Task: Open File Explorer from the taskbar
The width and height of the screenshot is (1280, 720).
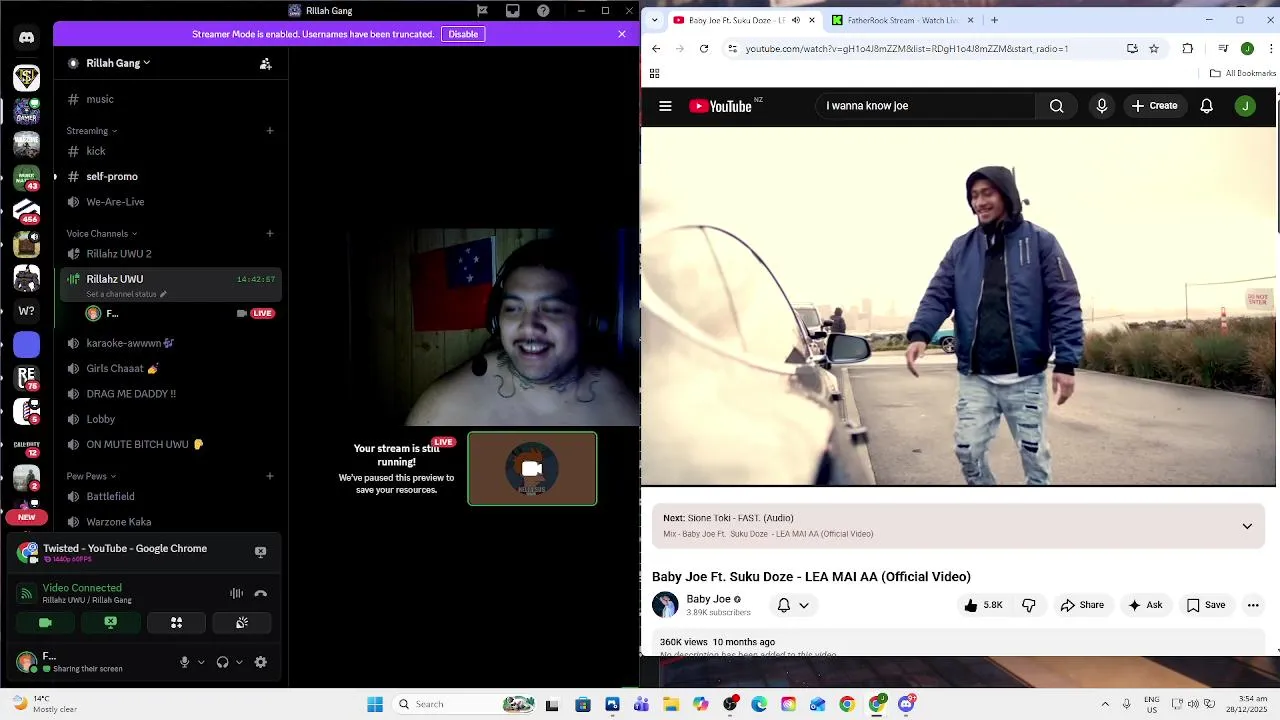Action: 671,705
